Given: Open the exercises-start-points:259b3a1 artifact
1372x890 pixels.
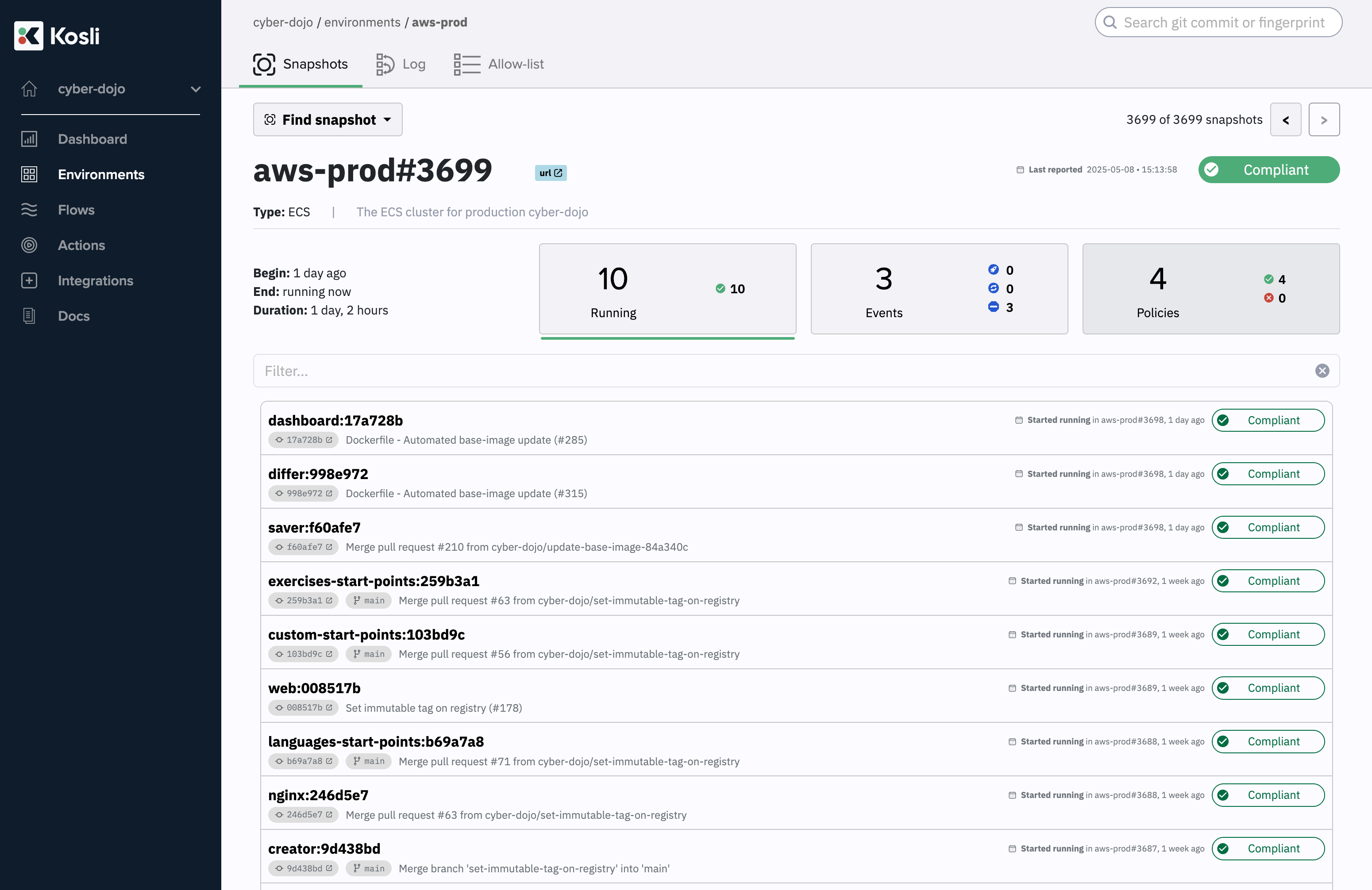Looking at the screenshot, I should [x=374, y=581].
